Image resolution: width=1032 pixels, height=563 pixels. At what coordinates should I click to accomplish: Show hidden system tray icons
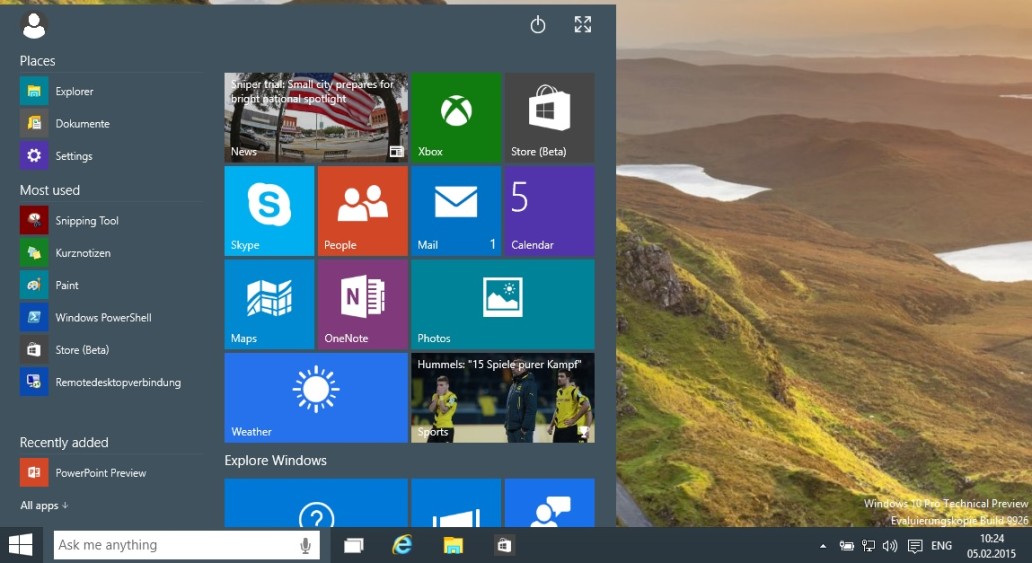823,546
